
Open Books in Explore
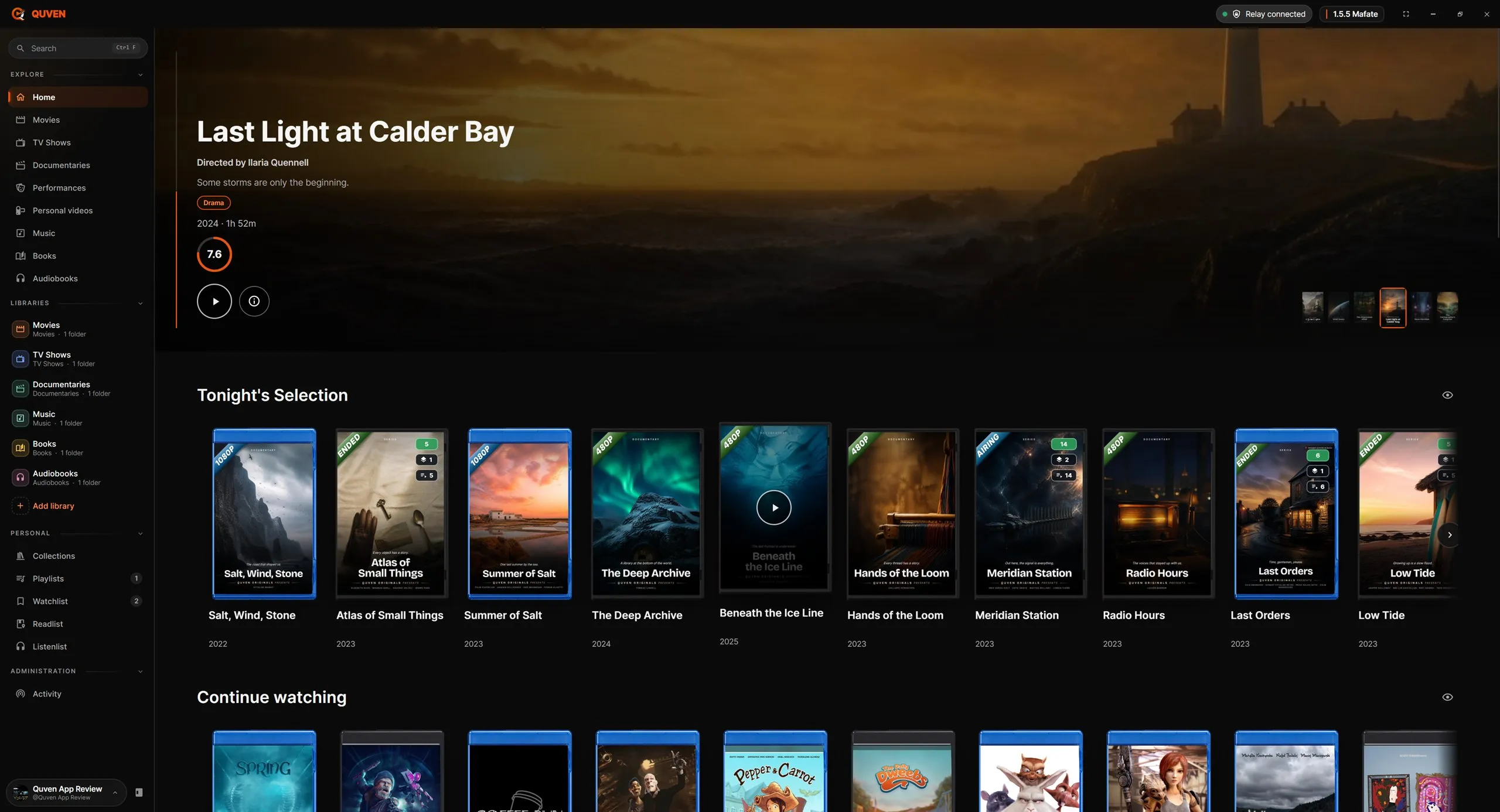[x=77, y=255]
